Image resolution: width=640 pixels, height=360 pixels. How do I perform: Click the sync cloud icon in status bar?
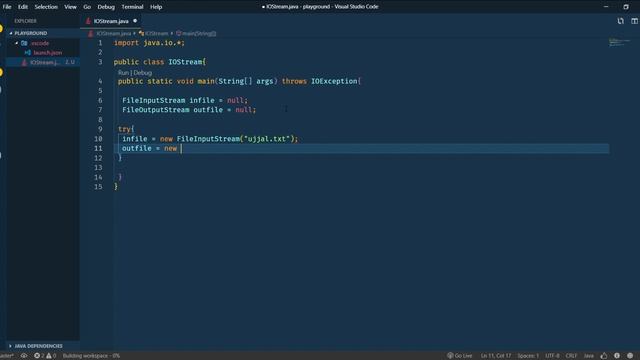point(24,356)
